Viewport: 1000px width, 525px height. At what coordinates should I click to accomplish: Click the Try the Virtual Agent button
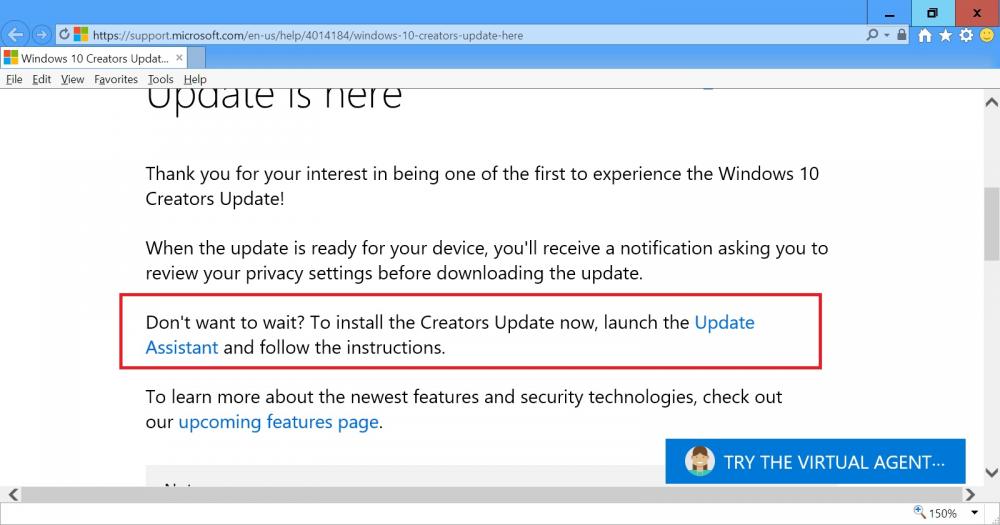click(815, 461)
